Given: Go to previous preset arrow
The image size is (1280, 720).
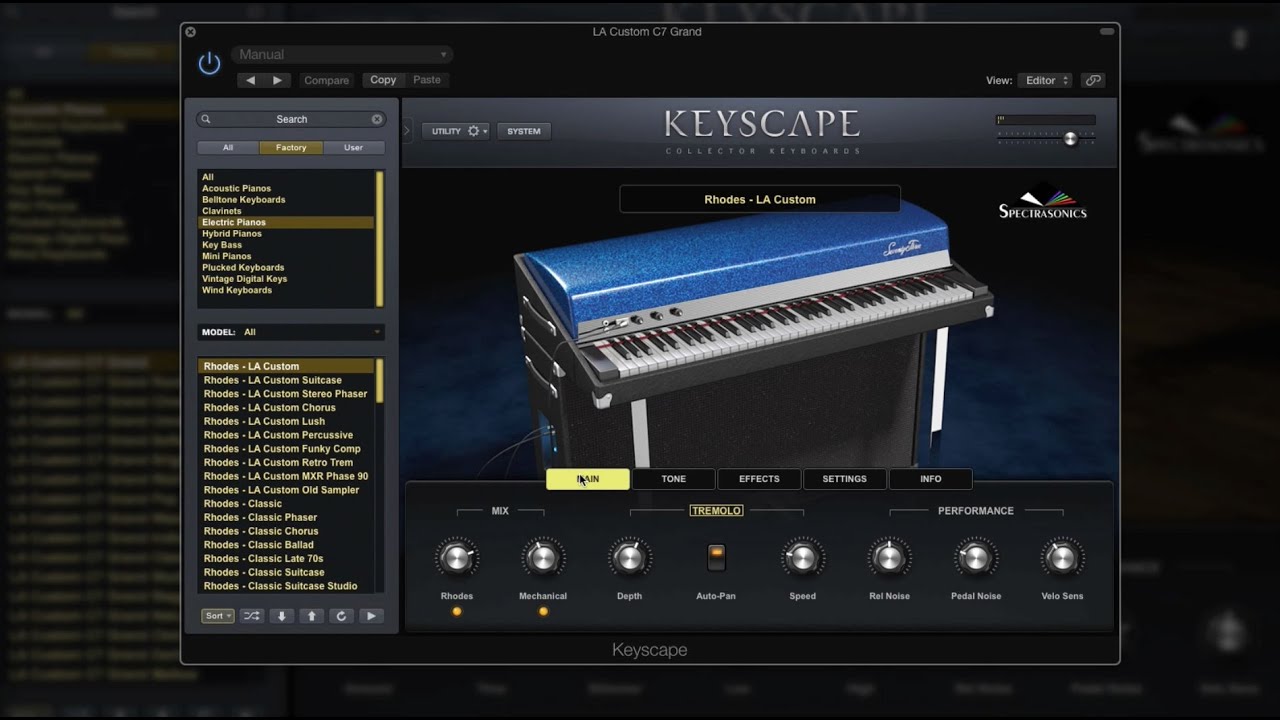Looking at the screenshot, I should click(251, 80).
